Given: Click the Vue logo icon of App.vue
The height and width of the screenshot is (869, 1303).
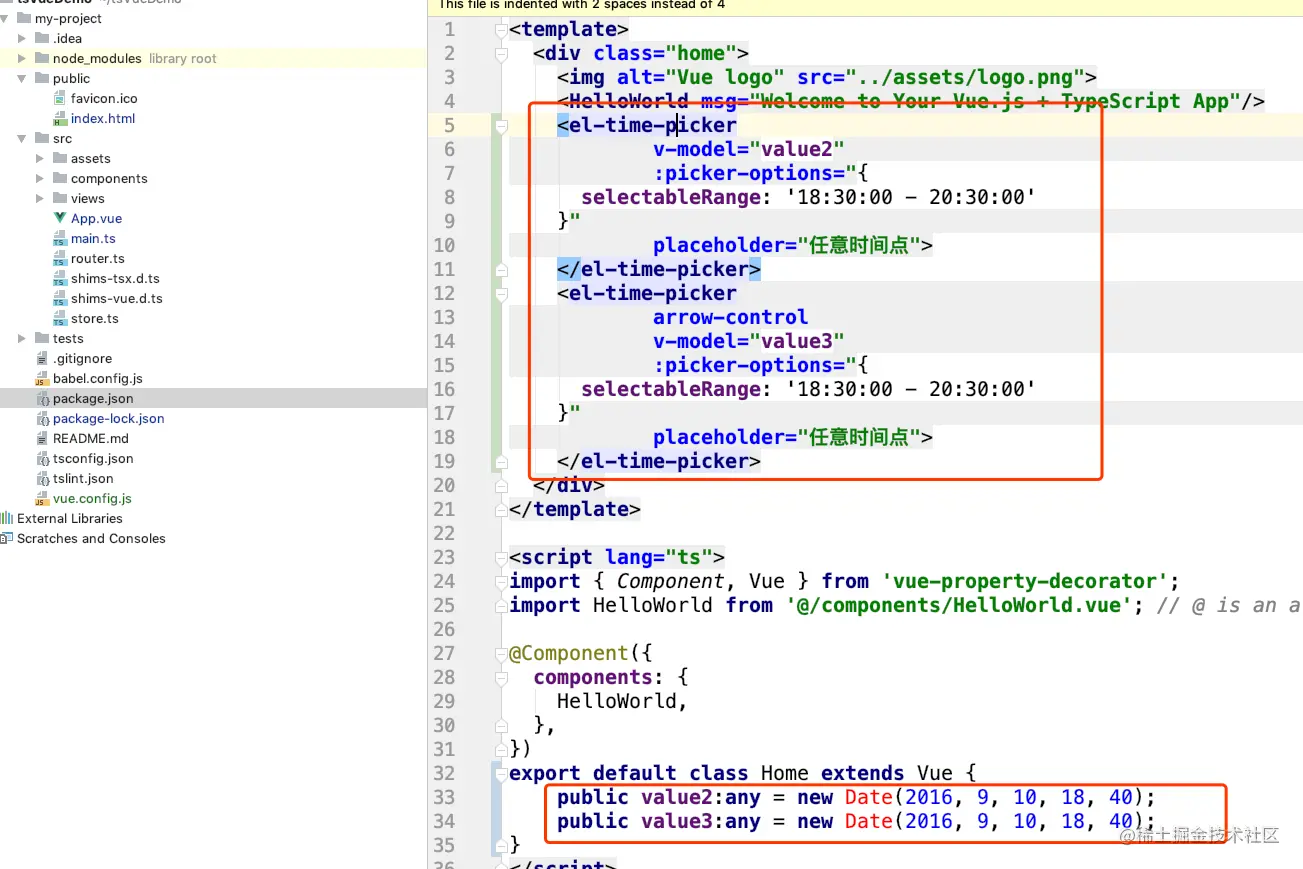Looking at the screenshot, I should [60, 219].
